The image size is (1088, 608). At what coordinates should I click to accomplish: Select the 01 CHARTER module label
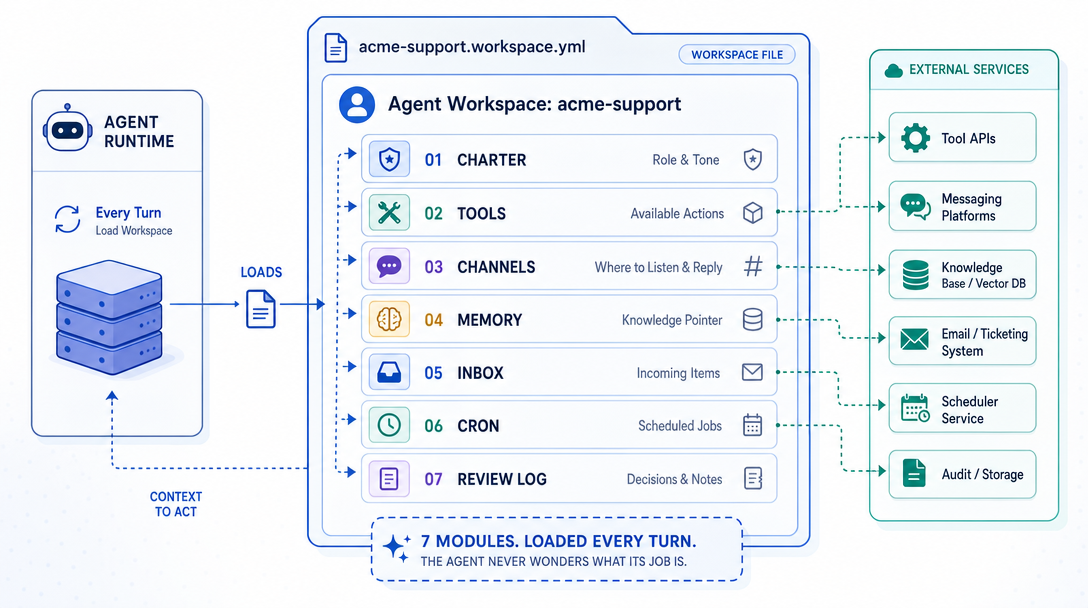coord(475,160)
